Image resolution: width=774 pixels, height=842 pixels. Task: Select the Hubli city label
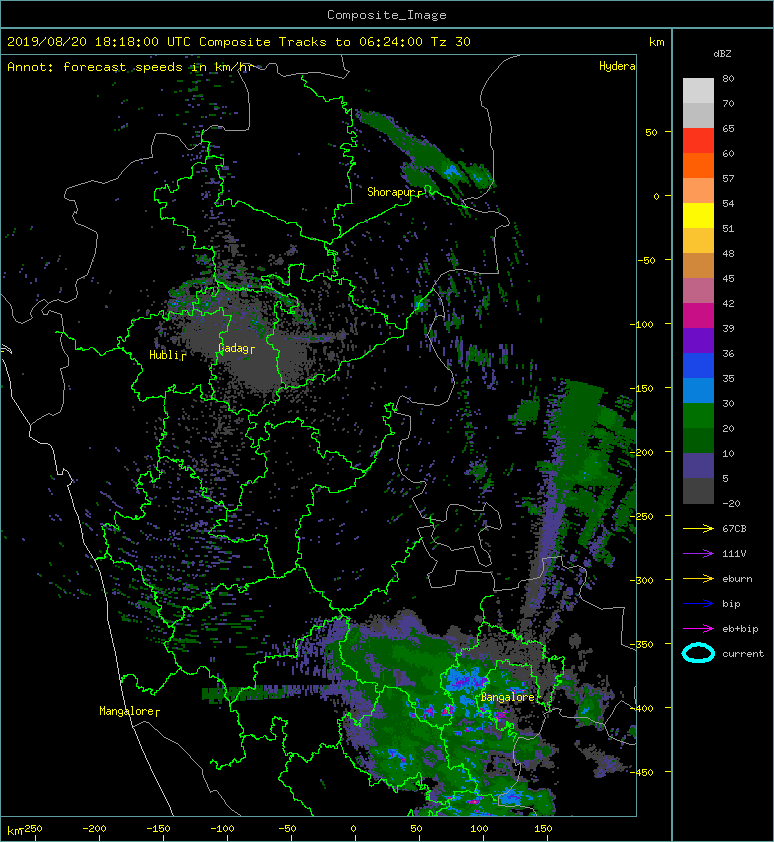tap(165, 354)
